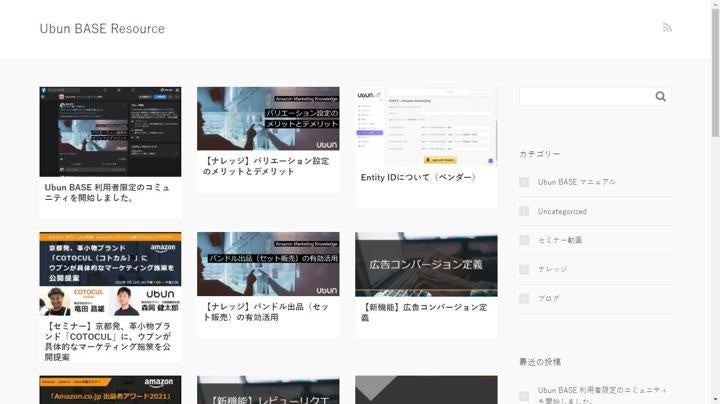Viewport: 720px width, 404px height.
Task: Click the folder icon beside ナレッジ
Action: pos(524,269)
